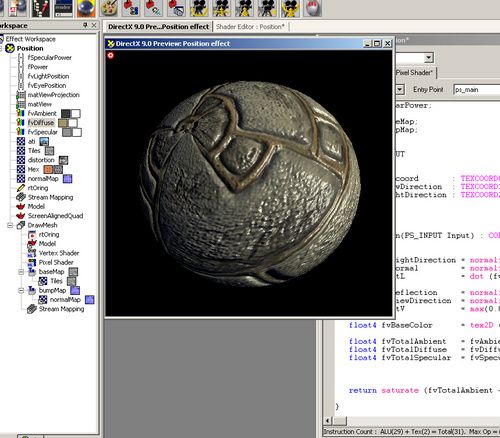Click the matrix icon beside matViewProjection

[21, 95]
